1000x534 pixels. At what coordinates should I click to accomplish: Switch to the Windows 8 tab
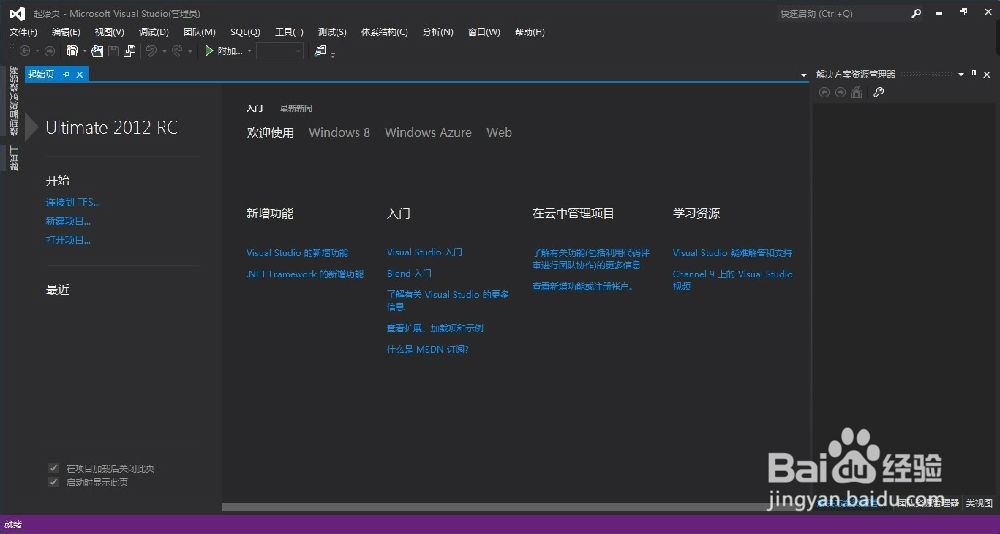339,133
